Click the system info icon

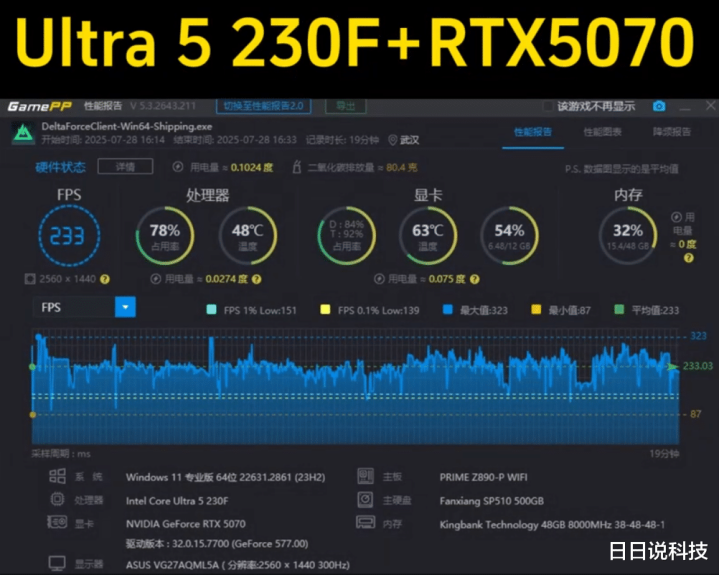pyautogui.click(x=57, y=476)
